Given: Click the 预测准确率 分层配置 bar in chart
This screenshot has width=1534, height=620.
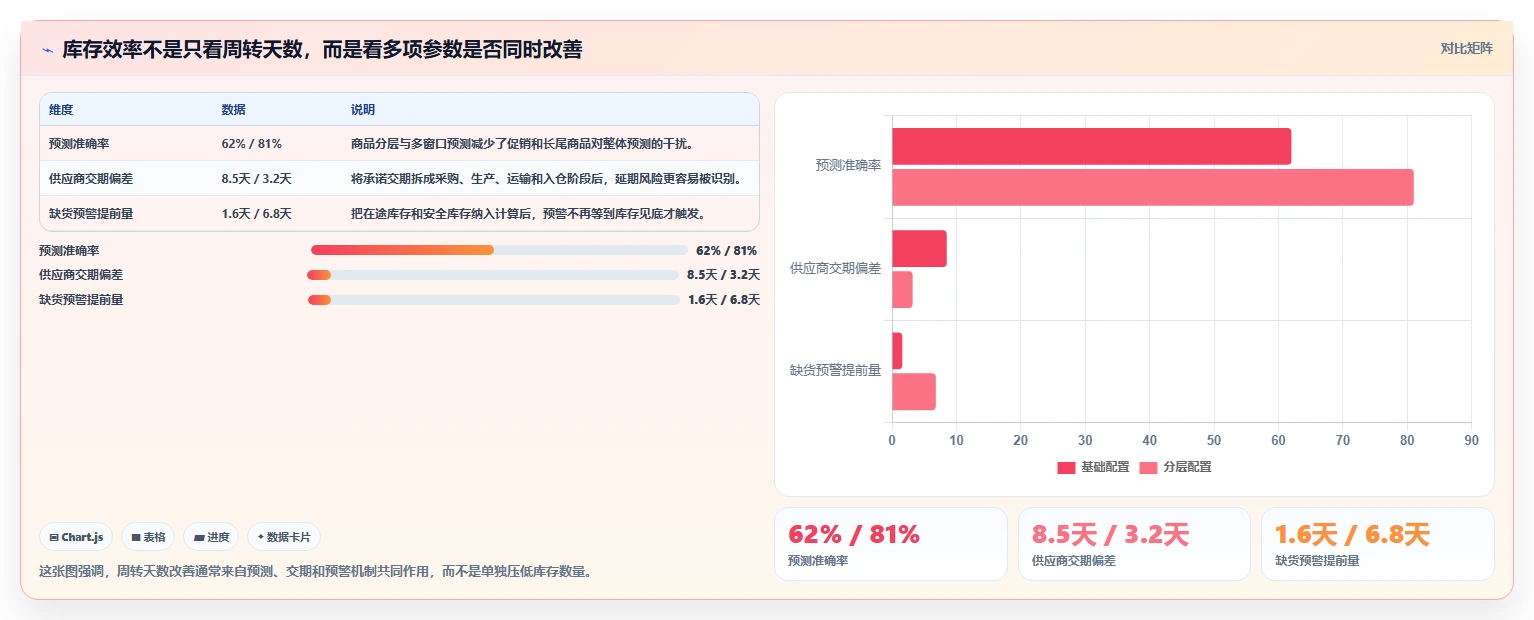Looking at the screenshot, I should pos(1152,188).
